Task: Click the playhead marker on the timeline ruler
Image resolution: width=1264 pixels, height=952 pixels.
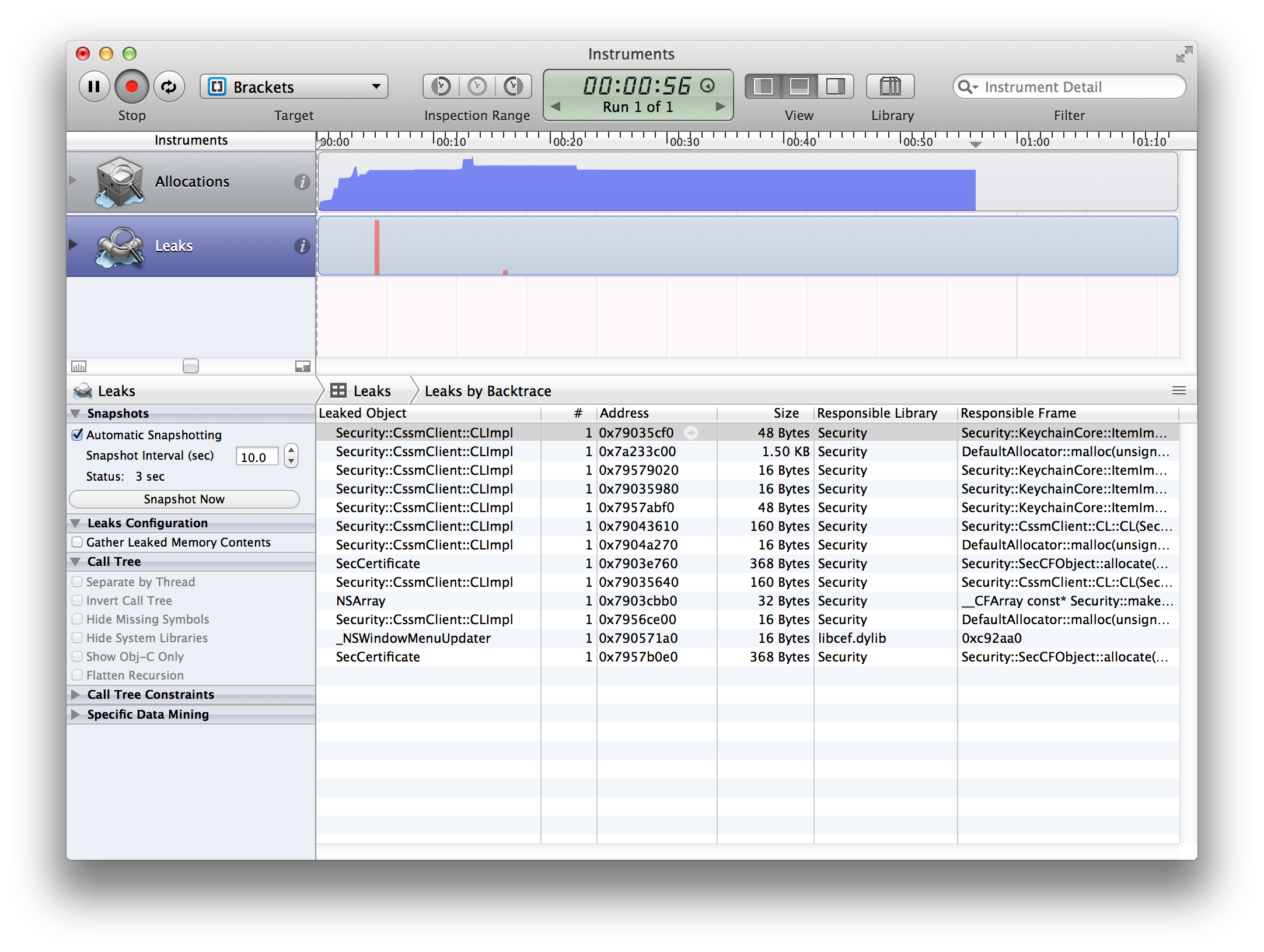Action: tap(975, 143)
